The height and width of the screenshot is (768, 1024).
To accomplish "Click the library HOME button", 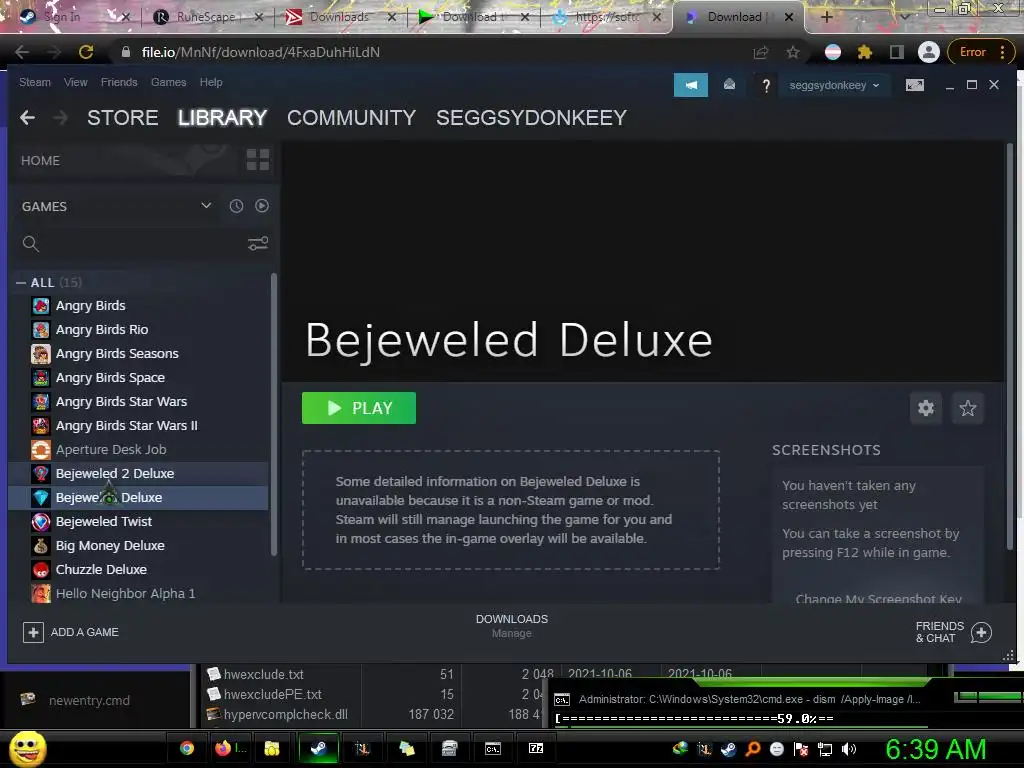I will click(40, 161).
